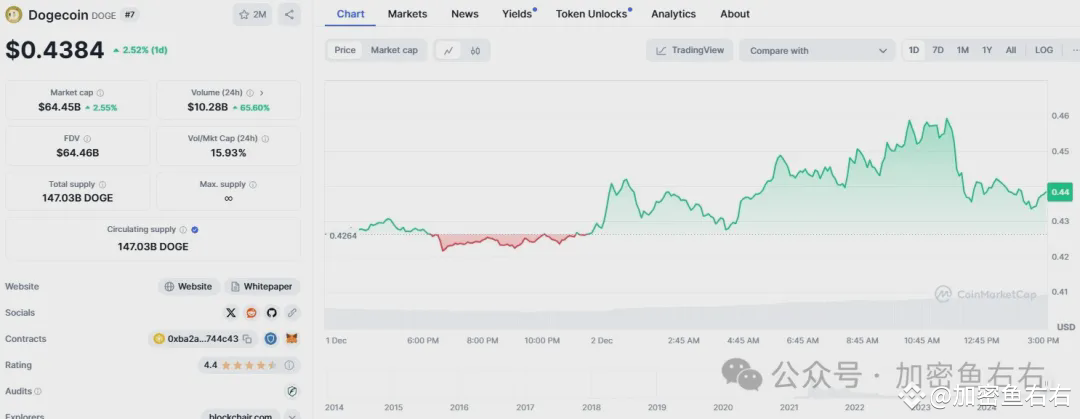Open Max. supply info icon

click(x=253, y=185)
